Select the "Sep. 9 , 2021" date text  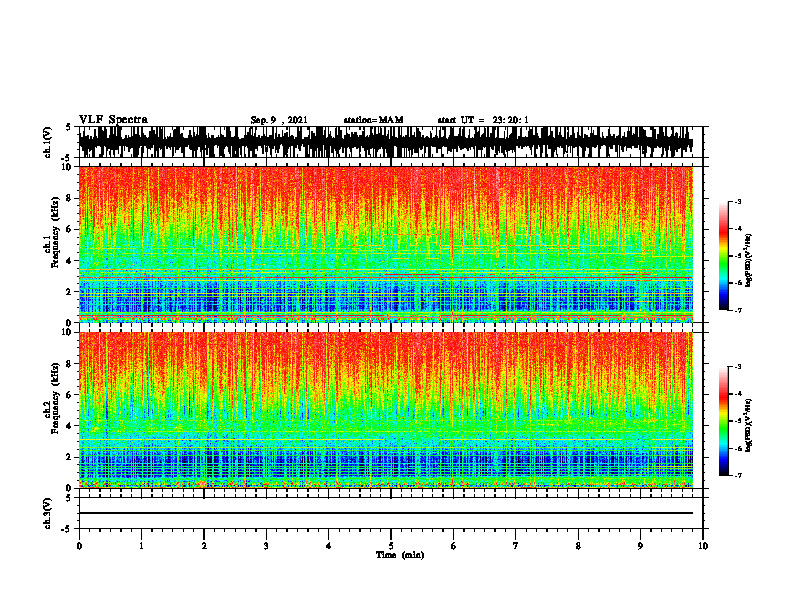point(279,120)
